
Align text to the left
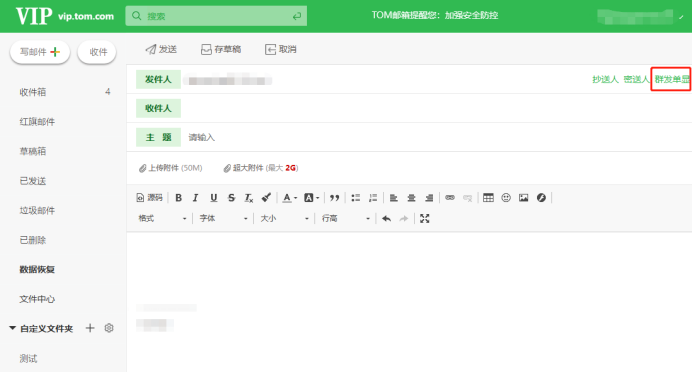click(394, 198)
